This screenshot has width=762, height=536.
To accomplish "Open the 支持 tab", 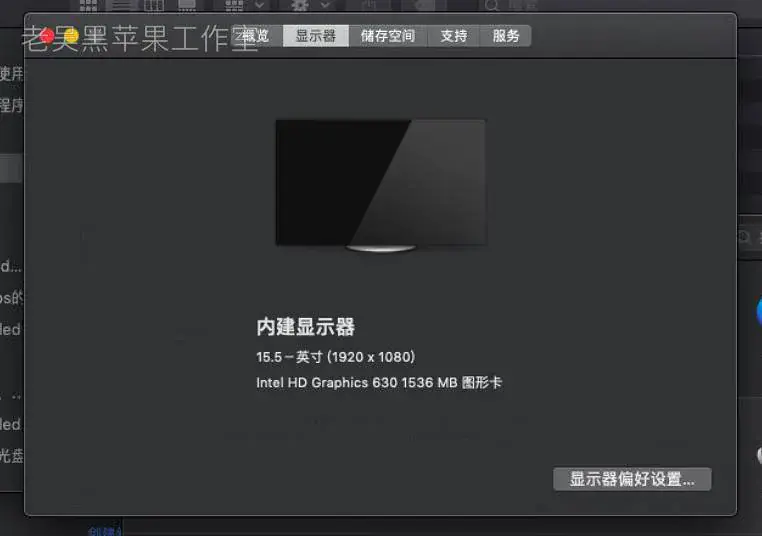I will [453, 36].
